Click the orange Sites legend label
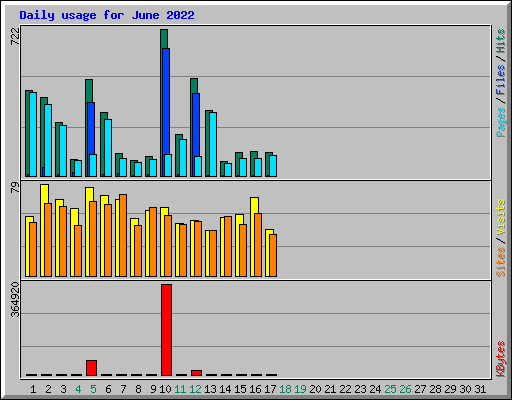 coord(500,262)
